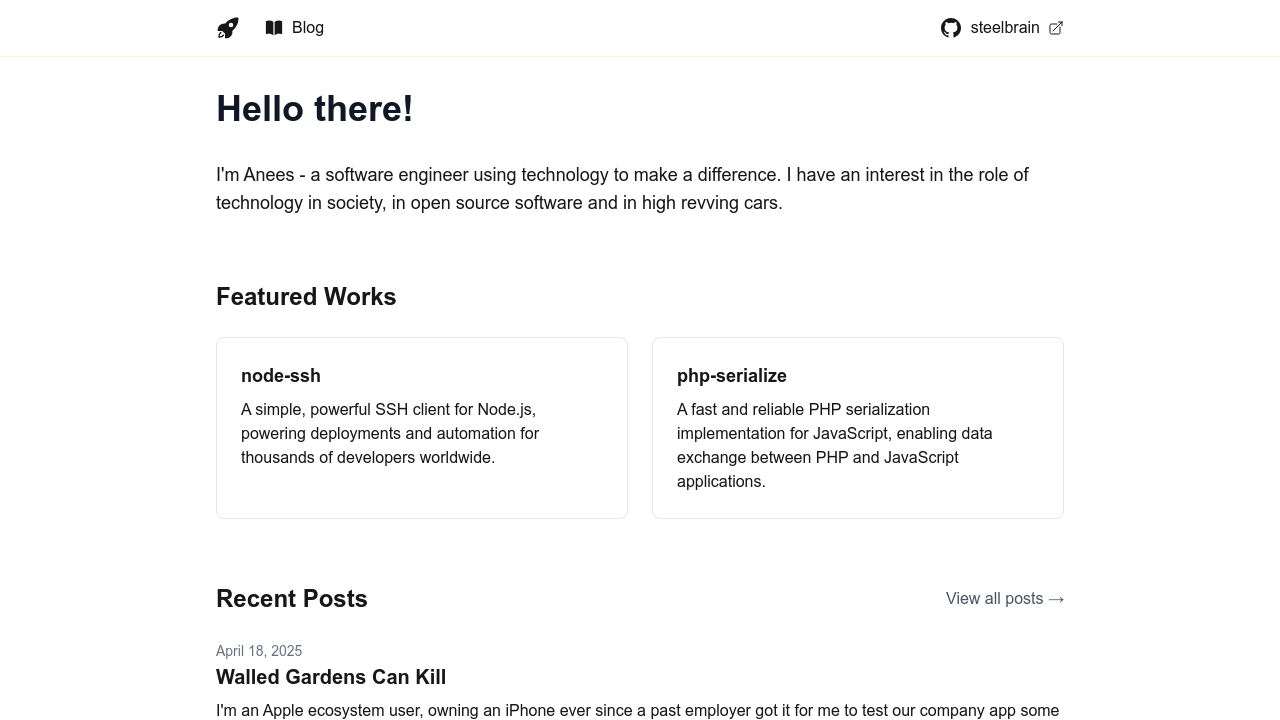Open the Walled Gardens Can Kill post
The width and height of the screenshot is (1280, 720).
coord(331,677)
